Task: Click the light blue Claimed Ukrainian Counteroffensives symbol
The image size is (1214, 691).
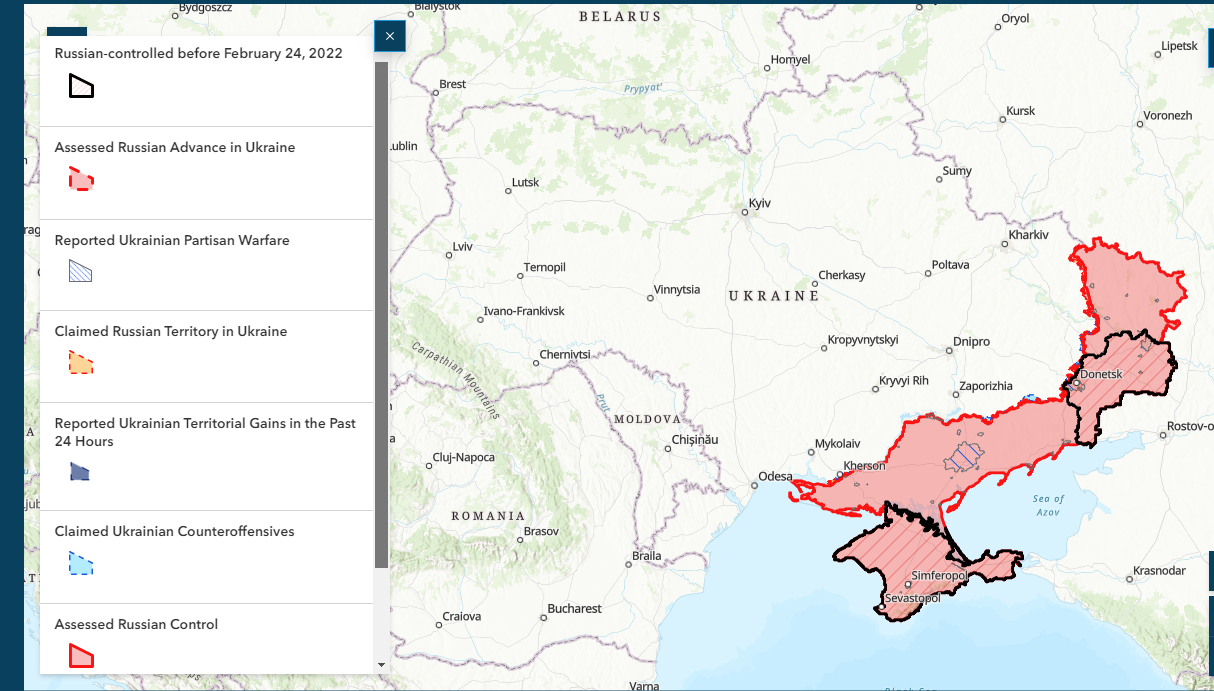Action: (x=81, y=563)
